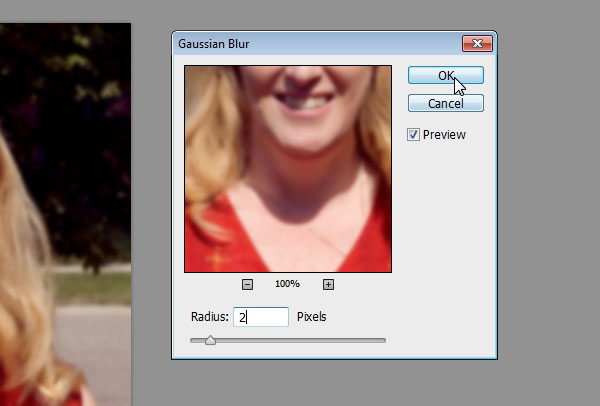Screen dimensions: 600x406
Task: Zoom in preview with the plus icon
Action: click(328, 284)
